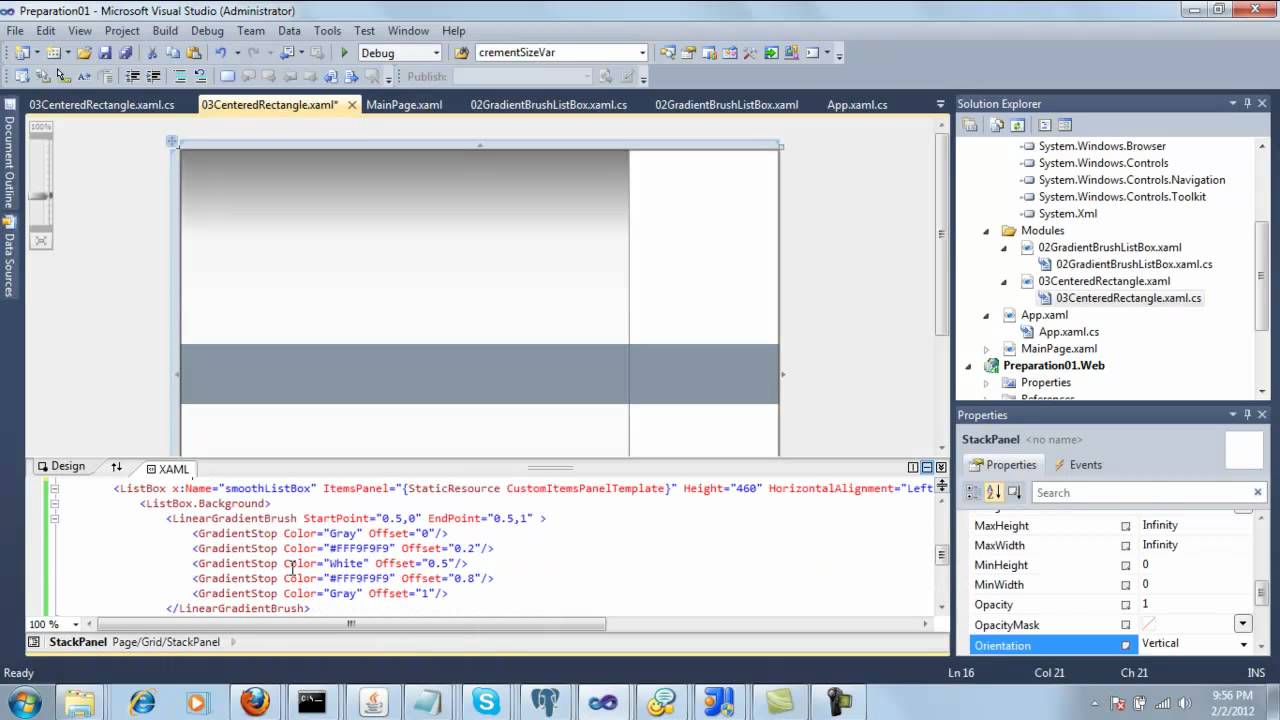Viewport: 1280px width, 720px height.
Task: Expand the MainPage.xaml node
Action: coord(986,349)
